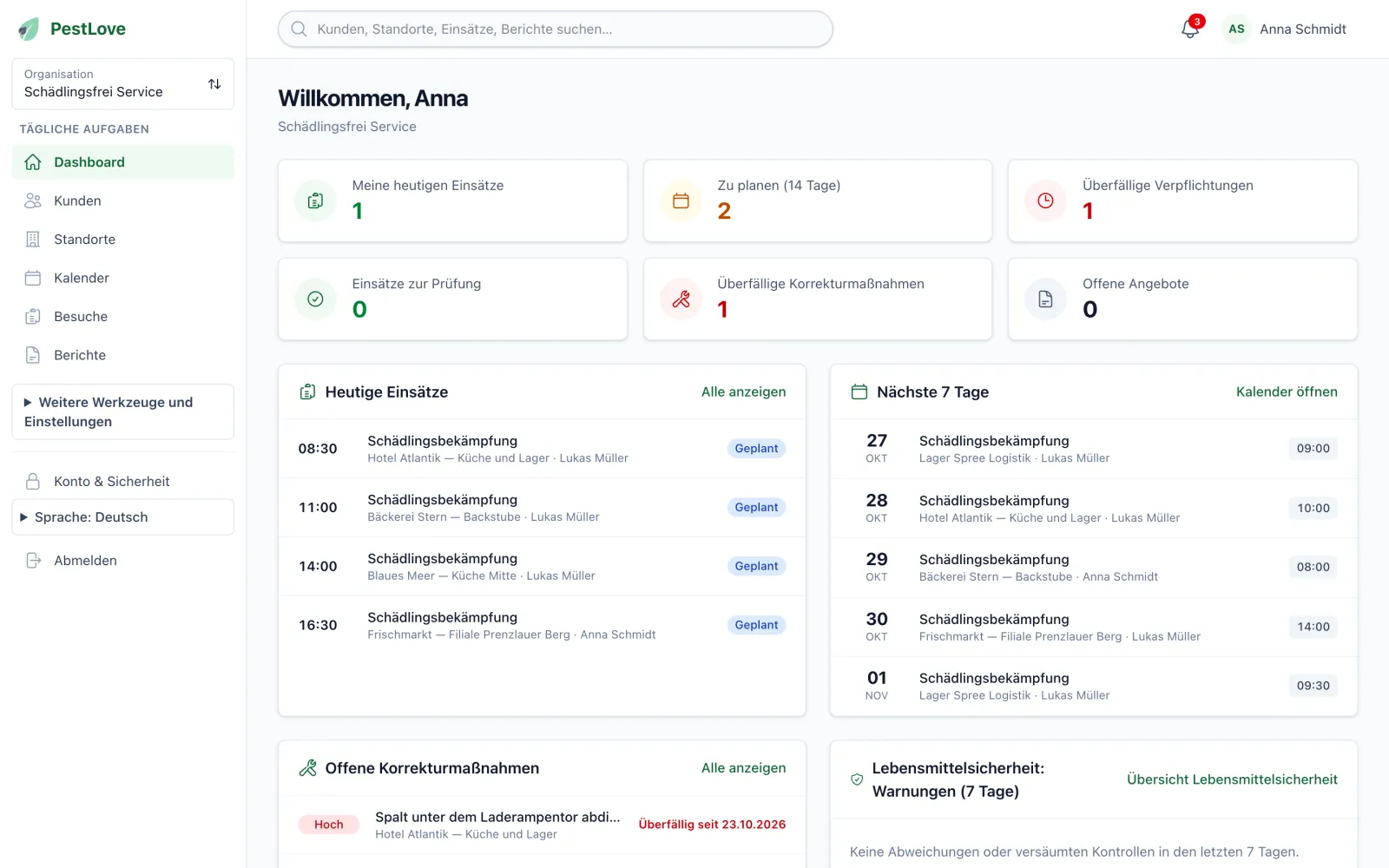The image size is (1389, 868).
Task: Open the notifications bell
Action: pyautogui.click(x=1190, y=29)
